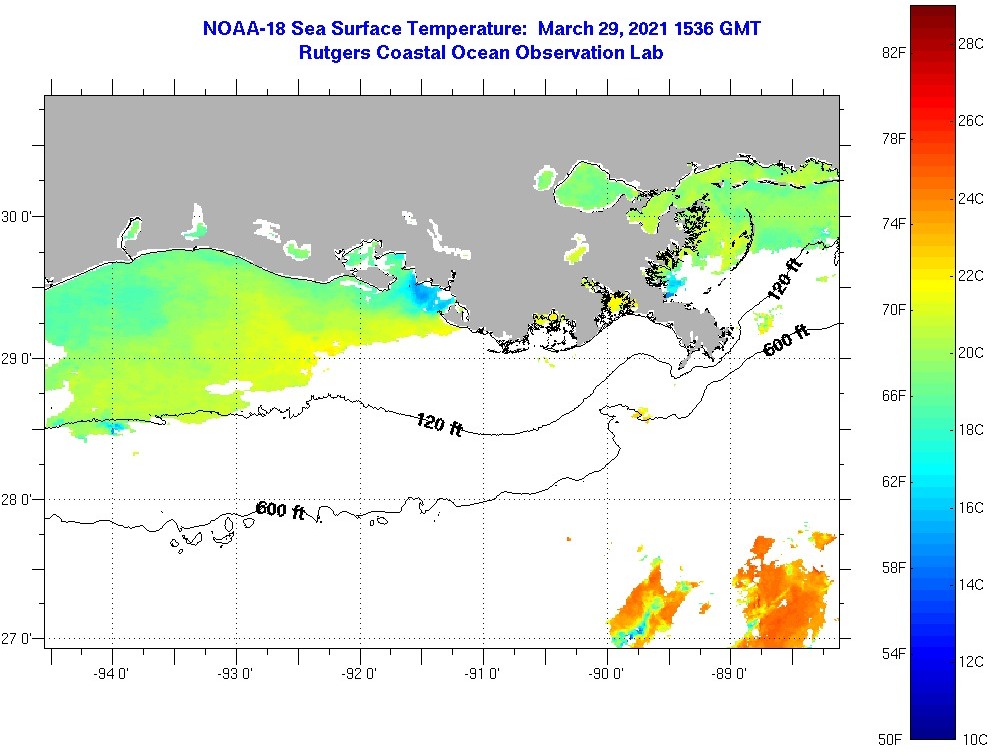Click the 62F colorbar label
The image size is (992, 754).
pyautogui.click(x=893, y=482)
